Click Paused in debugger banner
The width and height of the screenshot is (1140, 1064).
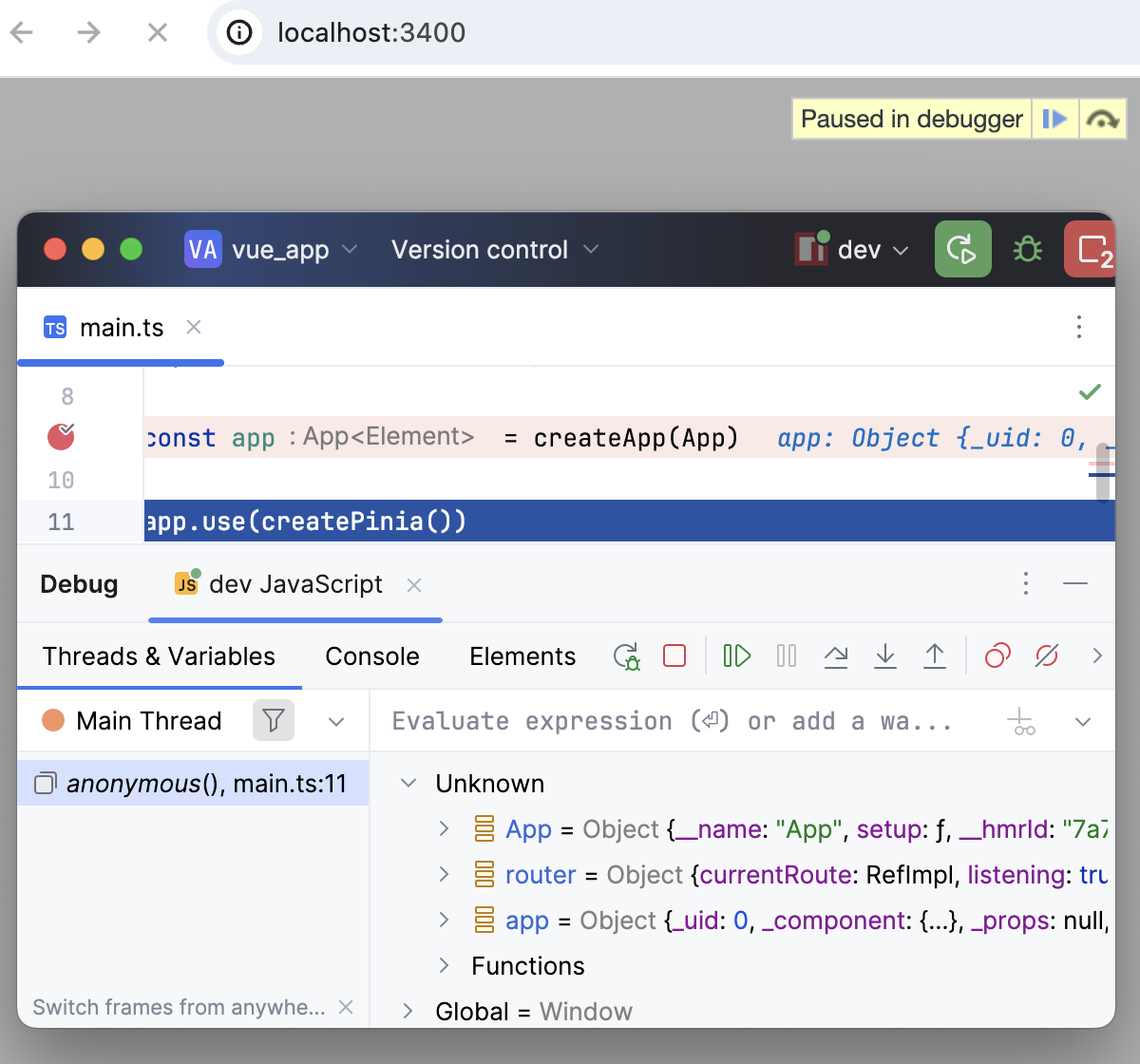click(x=910, y=118)
